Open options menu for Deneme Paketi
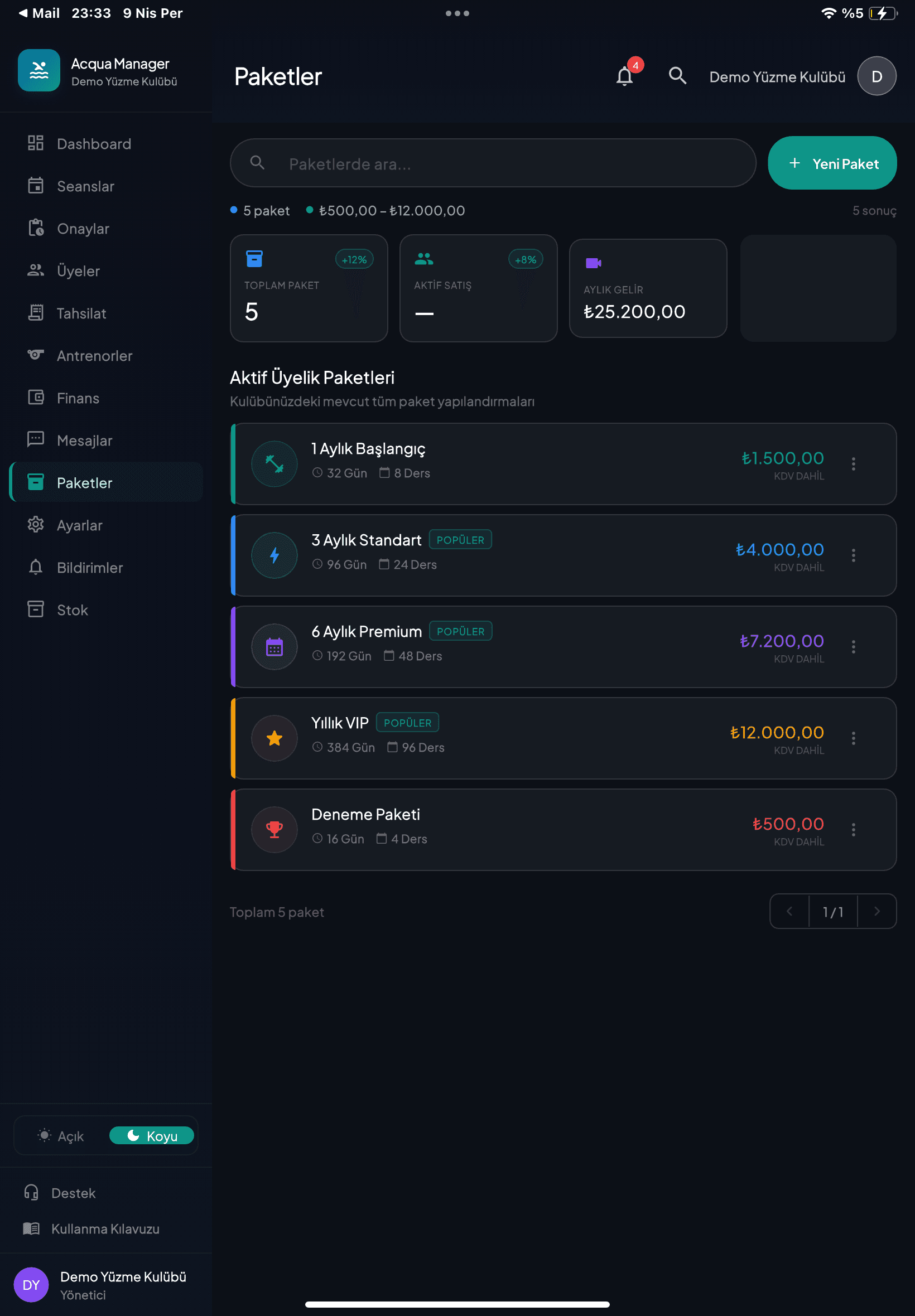This screenshot has width=915, height=1316. 853,830
